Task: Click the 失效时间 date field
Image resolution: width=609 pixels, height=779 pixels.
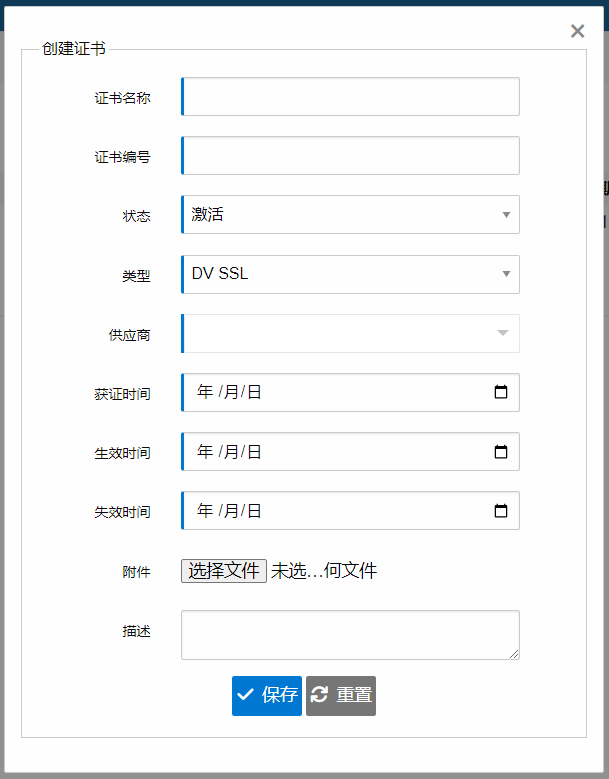Action: (350, 511)
